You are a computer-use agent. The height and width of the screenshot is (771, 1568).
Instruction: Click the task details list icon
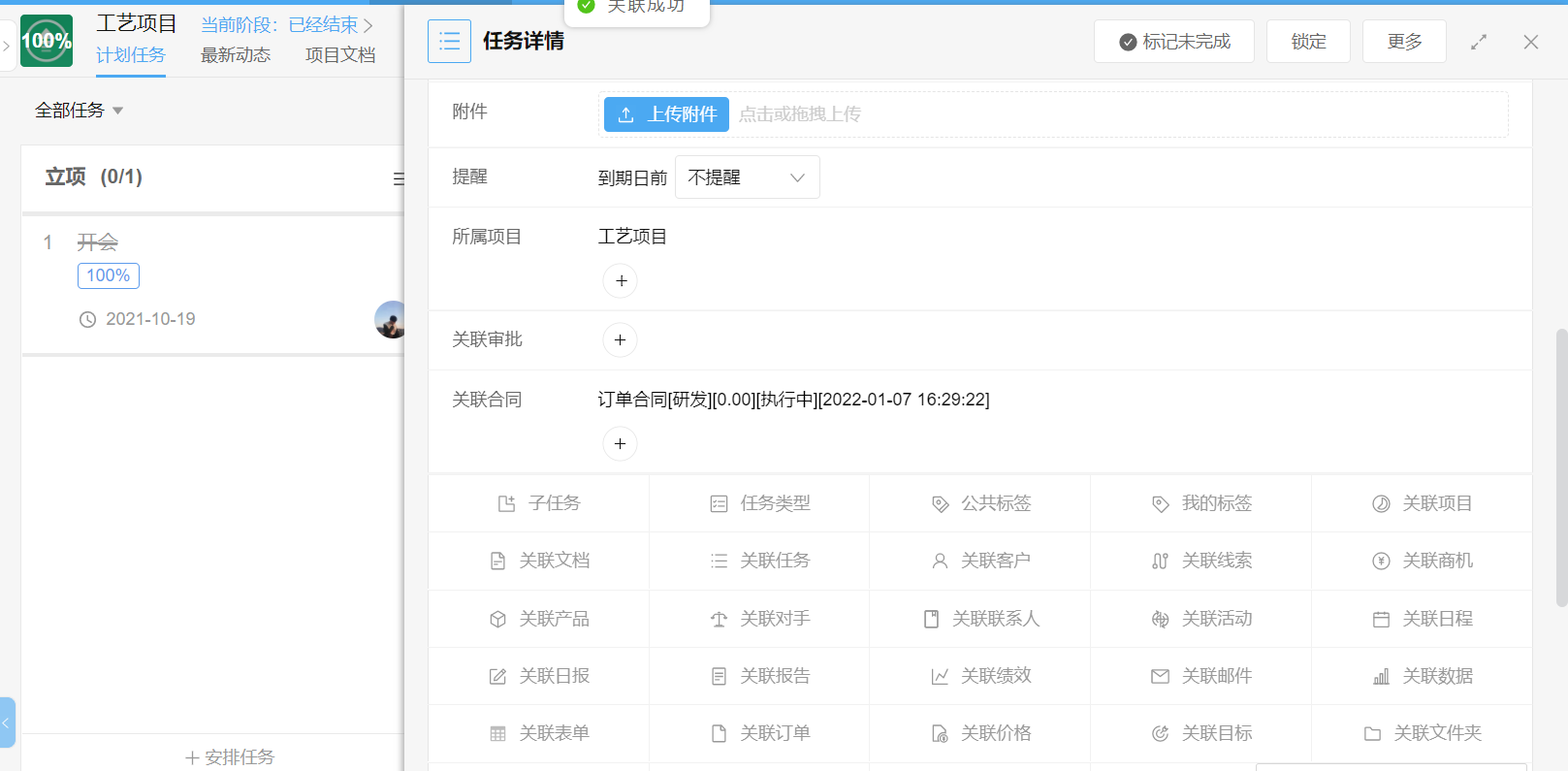coord(449,42)
